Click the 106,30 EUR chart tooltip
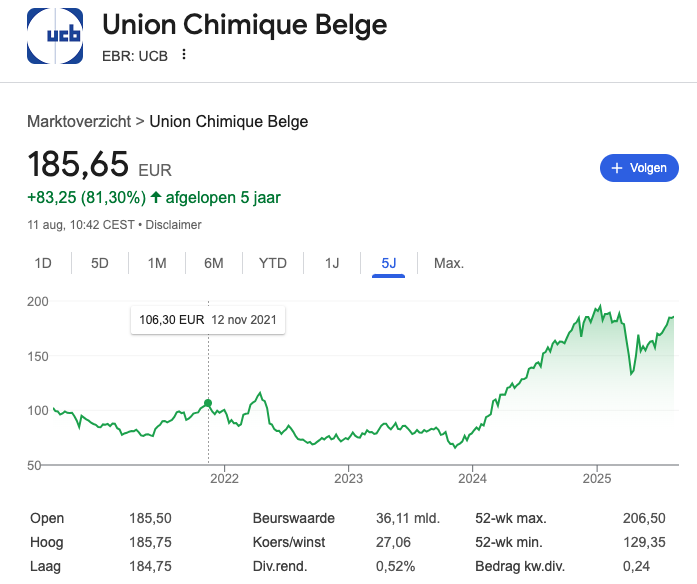The image size is (697, 584). [x=208, y=320]
